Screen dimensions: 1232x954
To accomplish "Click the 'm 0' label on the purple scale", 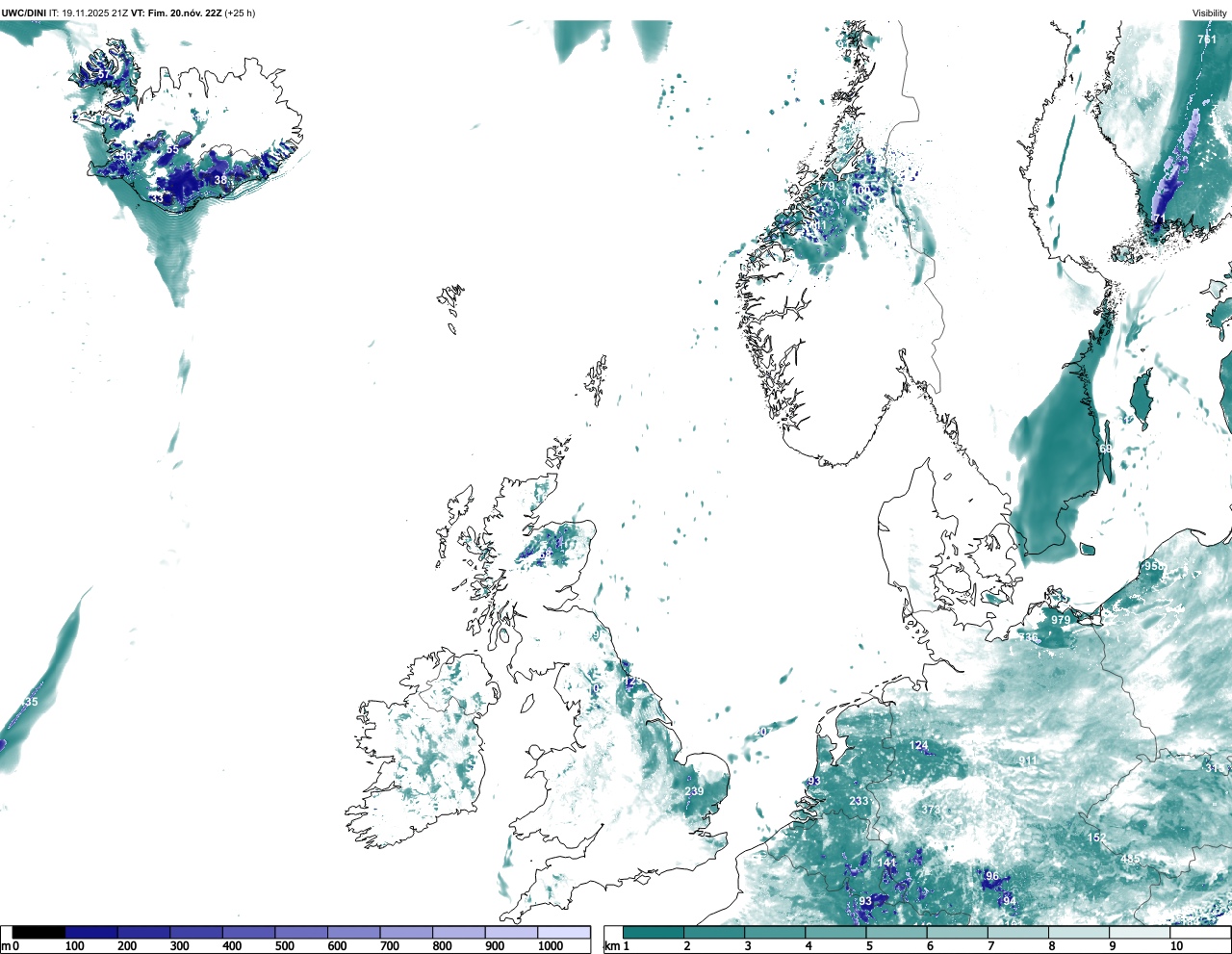I will [10, 946].
